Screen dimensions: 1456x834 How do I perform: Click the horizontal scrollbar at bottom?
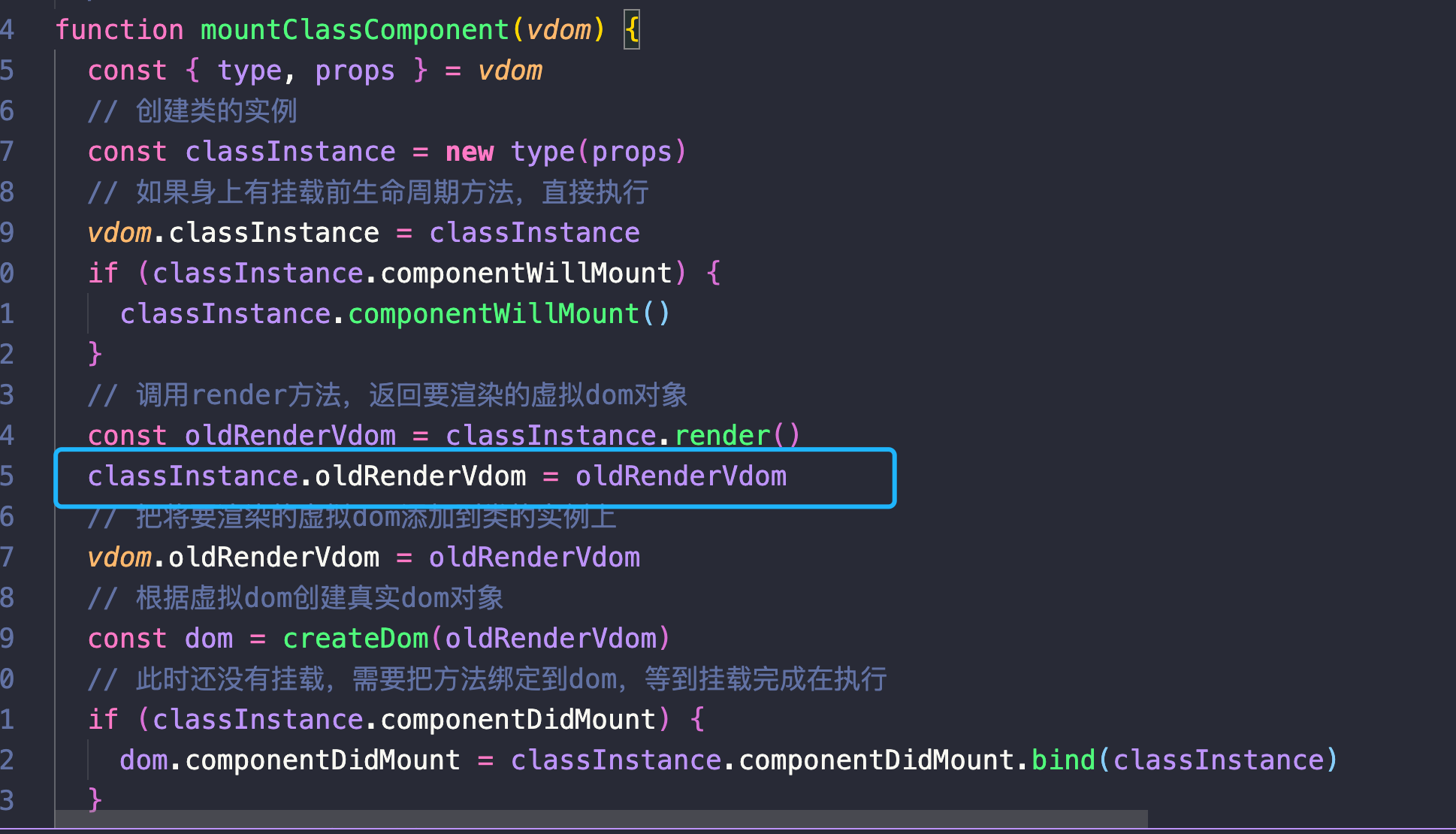coord(601,819)
